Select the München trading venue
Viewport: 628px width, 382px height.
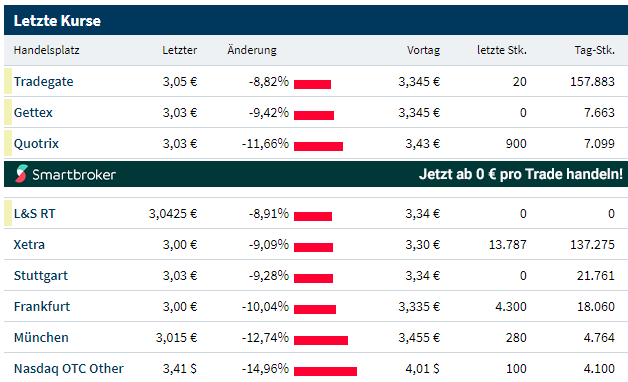point(41,338)
